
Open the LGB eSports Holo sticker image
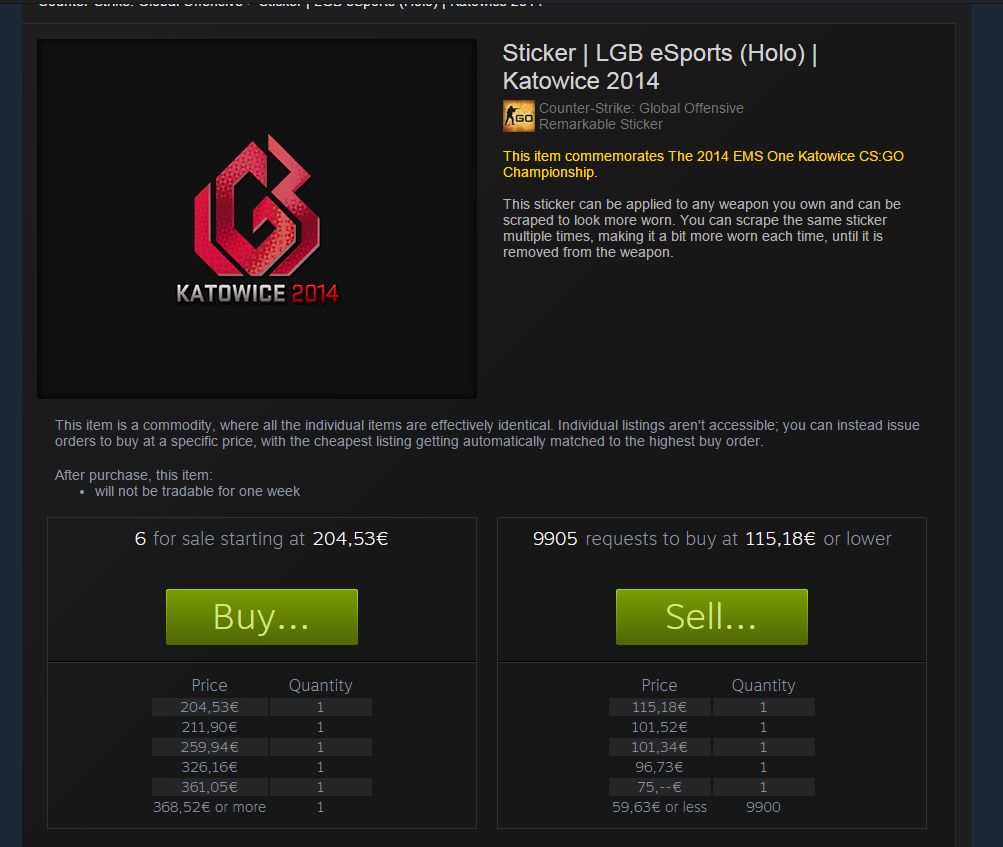tap(257, 219)
